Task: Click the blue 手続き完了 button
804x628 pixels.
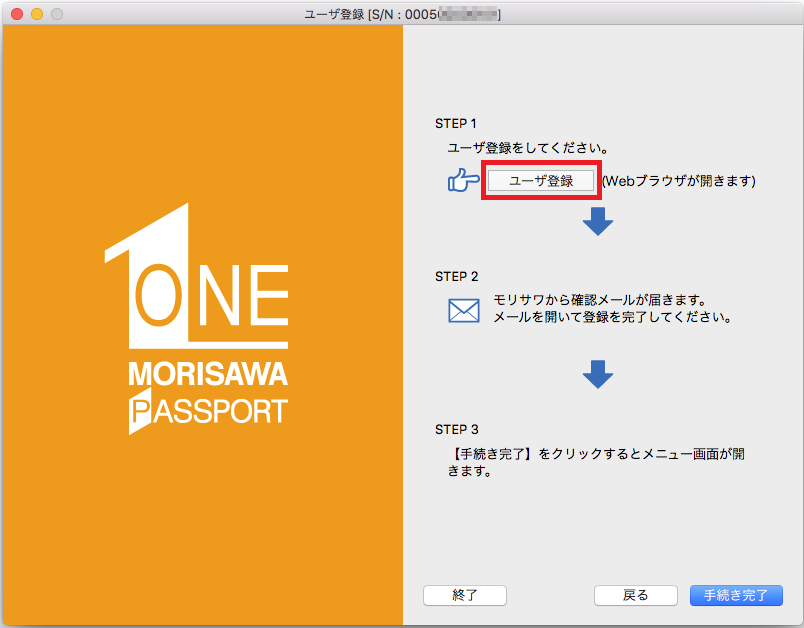Action: tap(736, 595)
